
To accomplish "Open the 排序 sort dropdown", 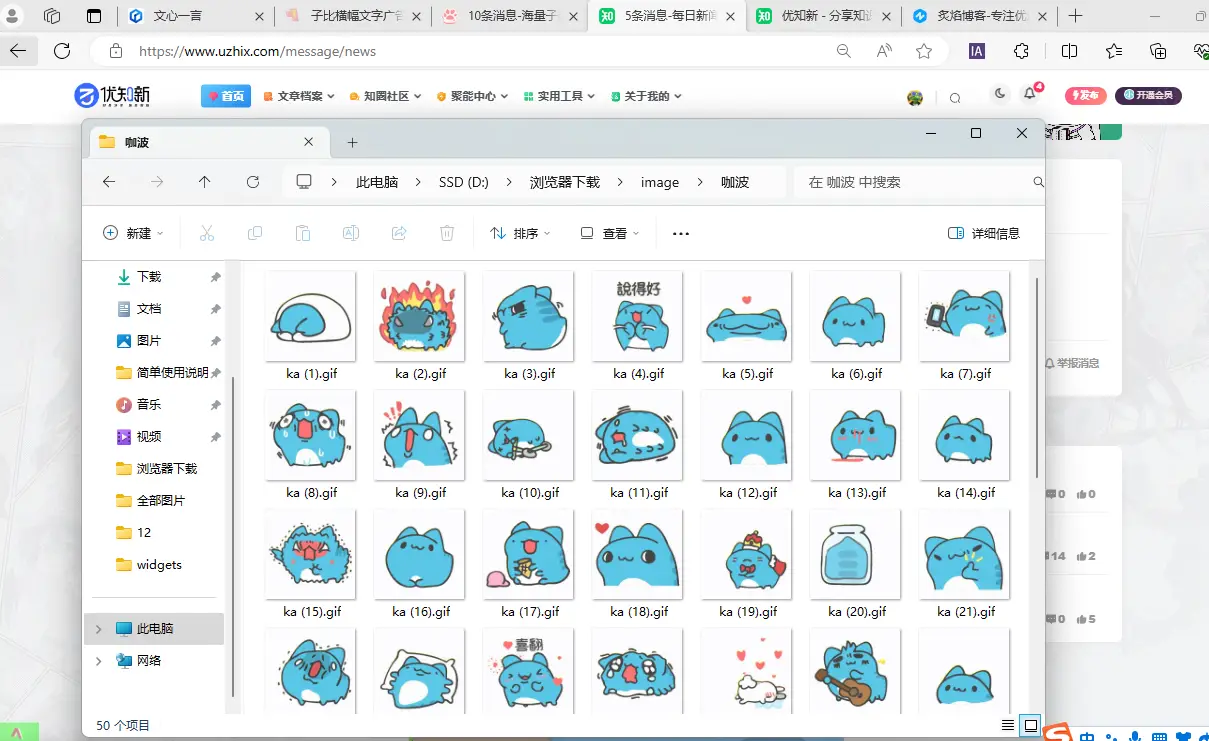I will coord(520,233).
